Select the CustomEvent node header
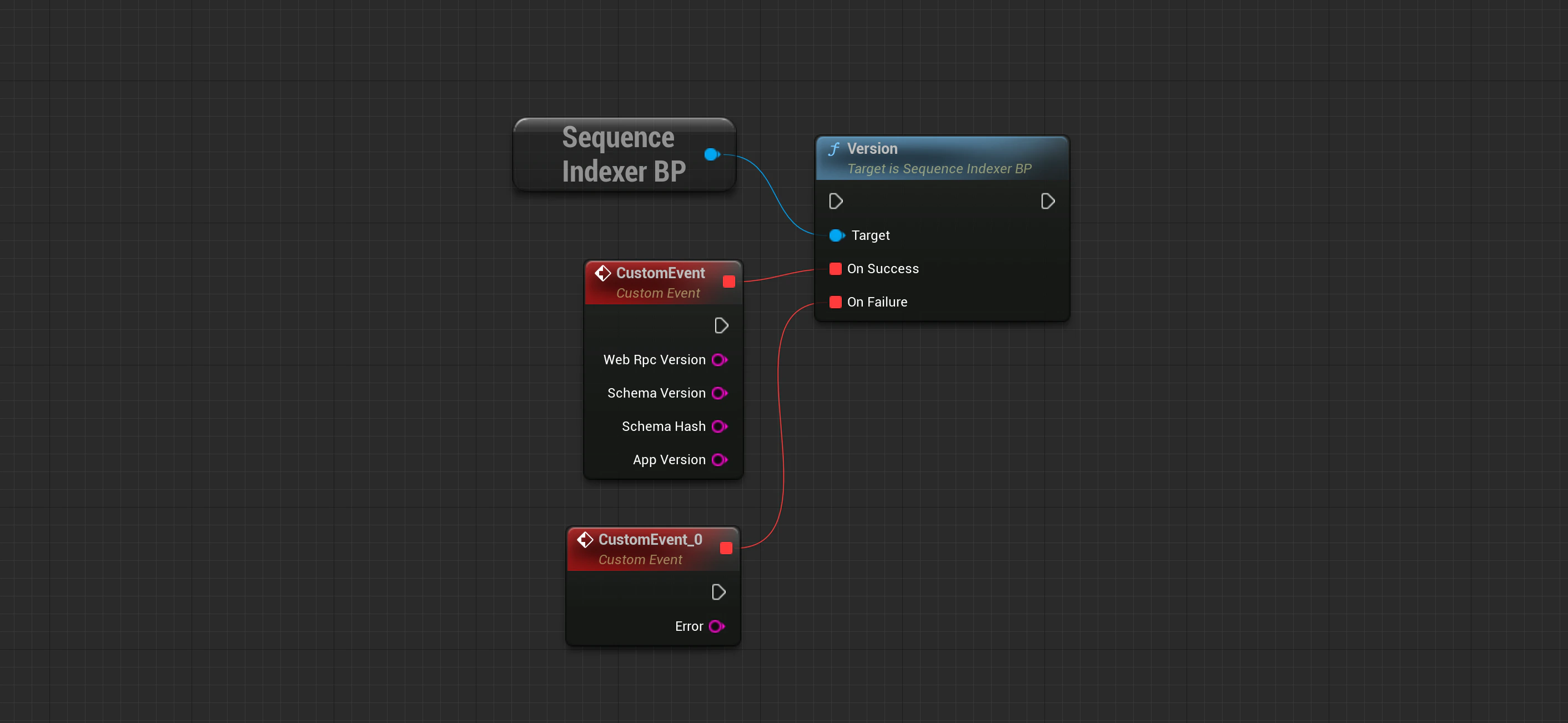The width and height of the screenshot is (1568, 723). click(x=660, y=274)
